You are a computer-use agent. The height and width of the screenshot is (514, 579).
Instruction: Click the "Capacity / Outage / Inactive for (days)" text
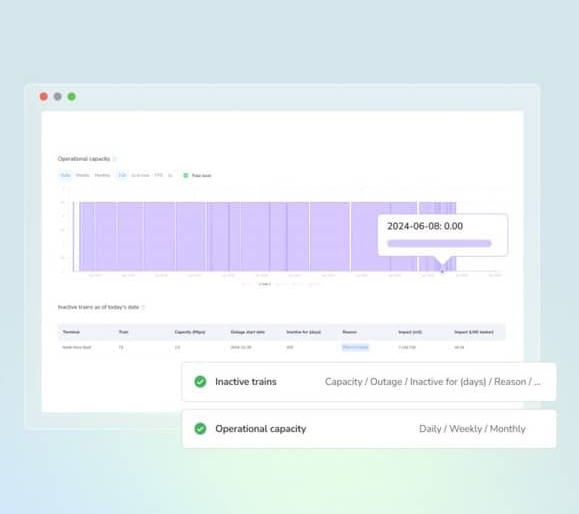click(x=405, y=382)
